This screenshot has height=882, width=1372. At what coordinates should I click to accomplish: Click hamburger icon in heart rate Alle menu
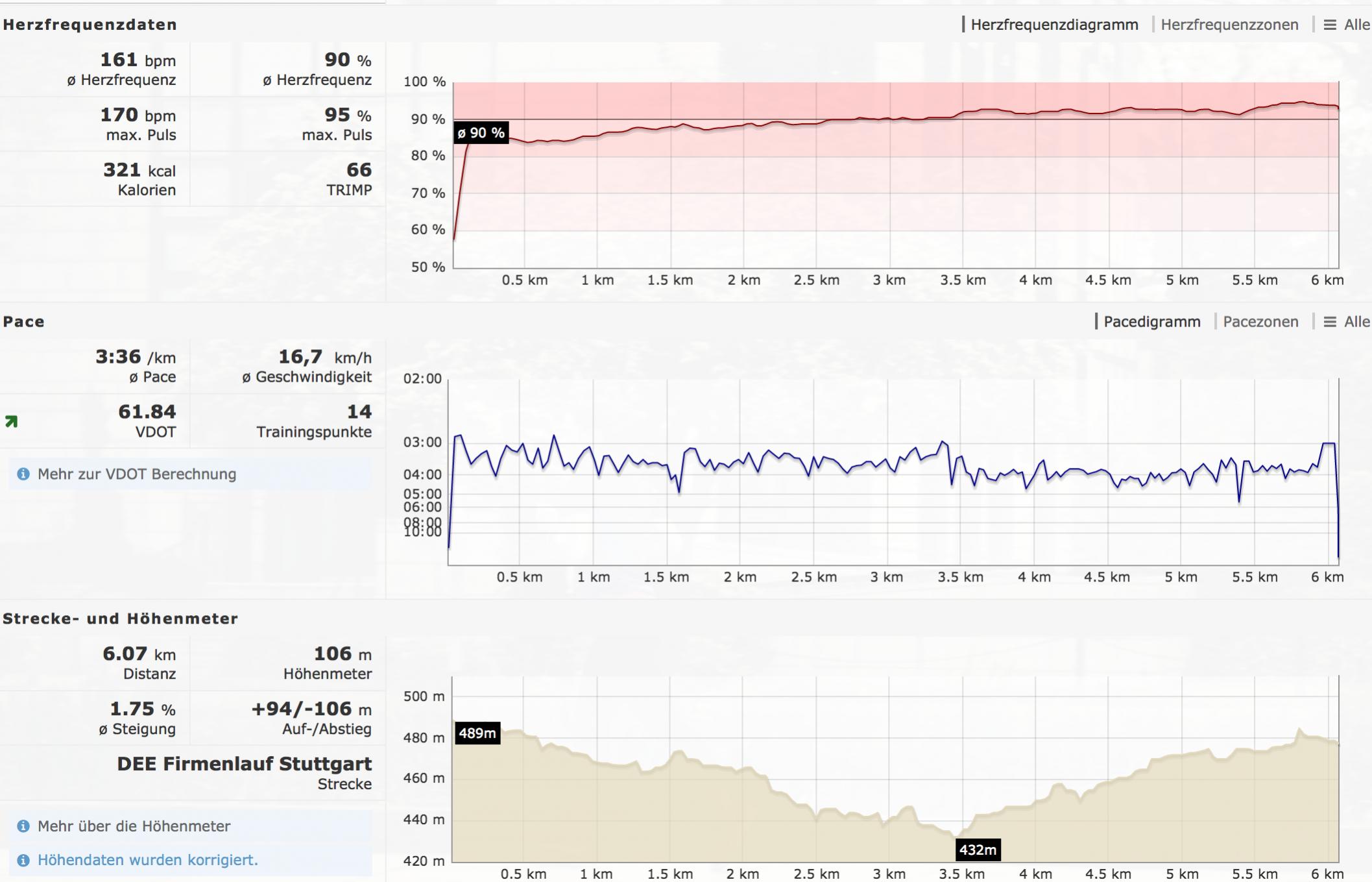[x=1330, y=25]
